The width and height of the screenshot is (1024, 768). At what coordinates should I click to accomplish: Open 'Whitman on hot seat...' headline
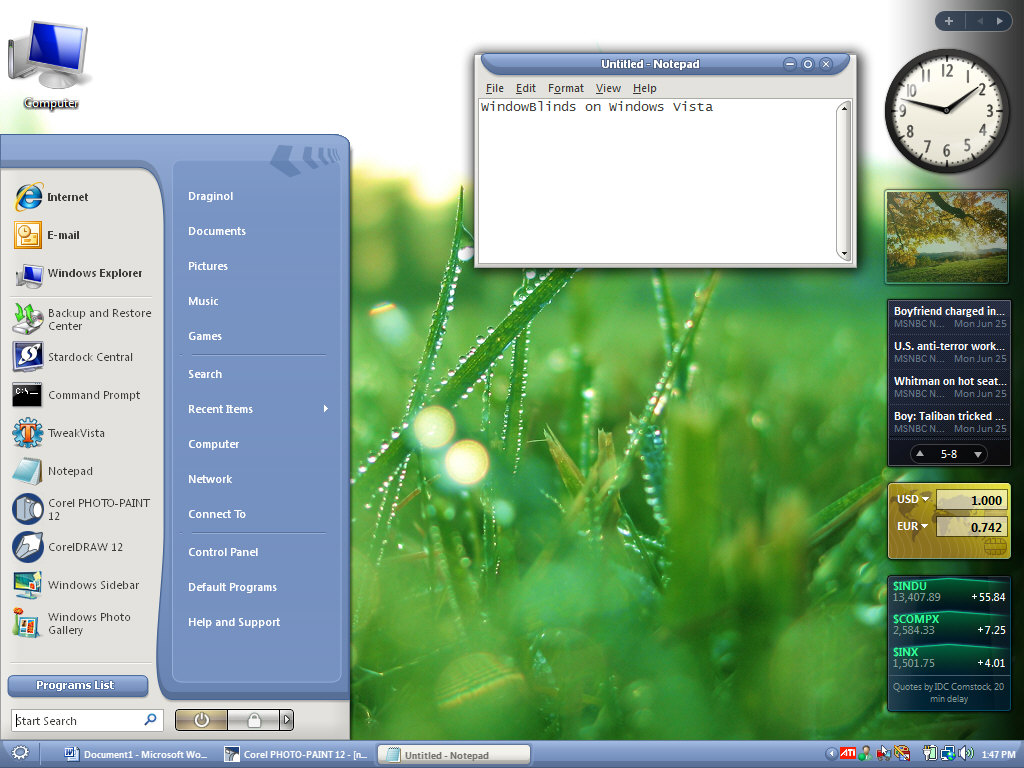coord(950,387)
